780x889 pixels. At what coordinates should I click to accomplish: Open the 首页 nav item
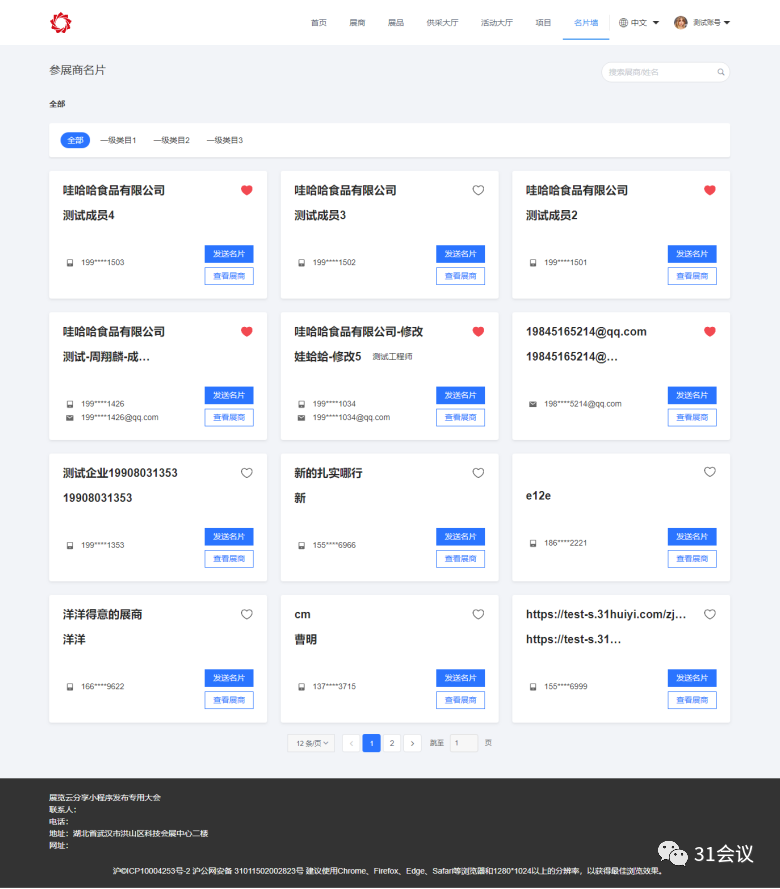pyautogui.click(x=319, y=23)
